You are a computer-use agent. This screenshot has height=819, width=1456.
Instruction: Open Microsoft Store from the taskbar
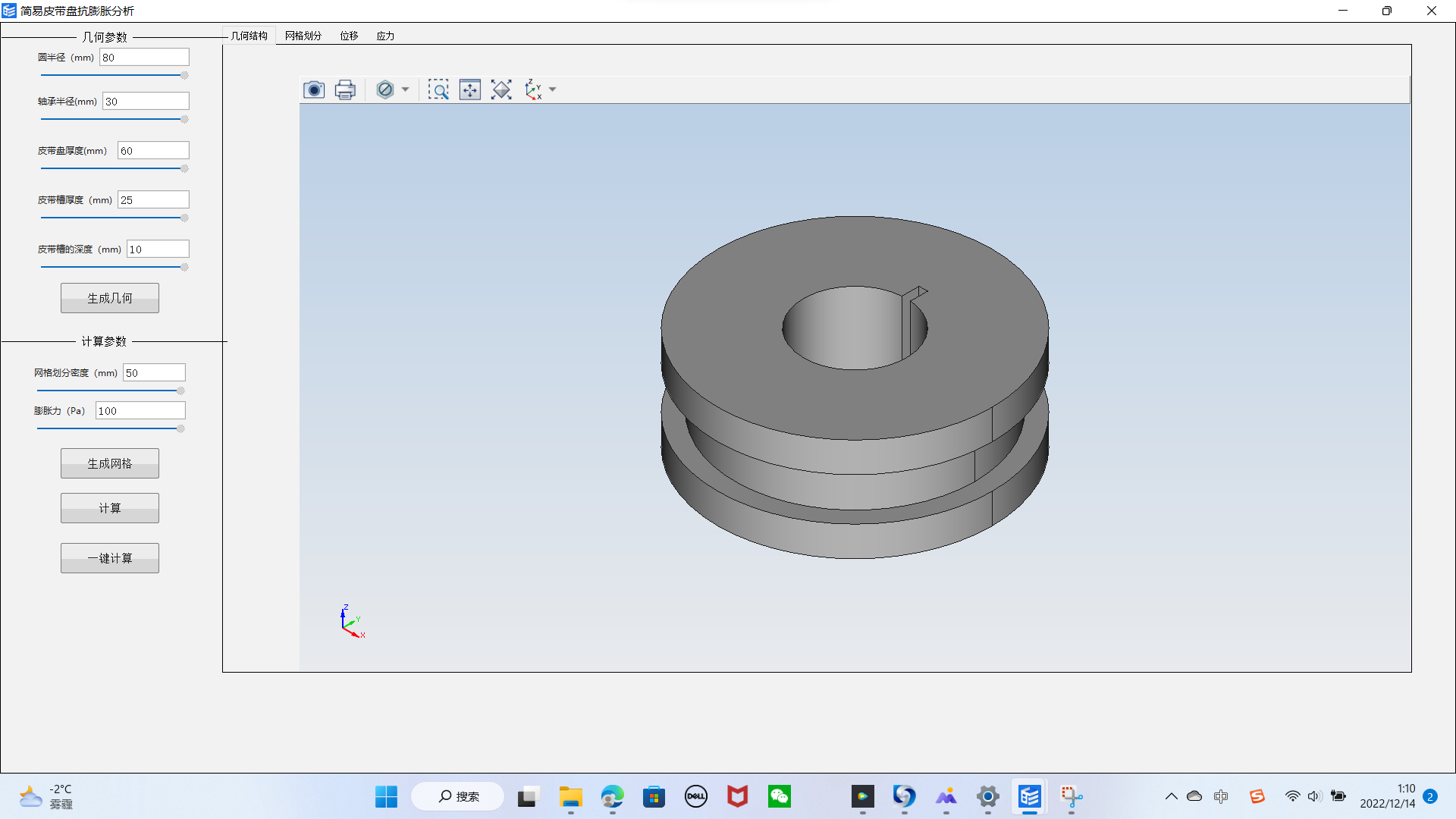coord(654,796)
